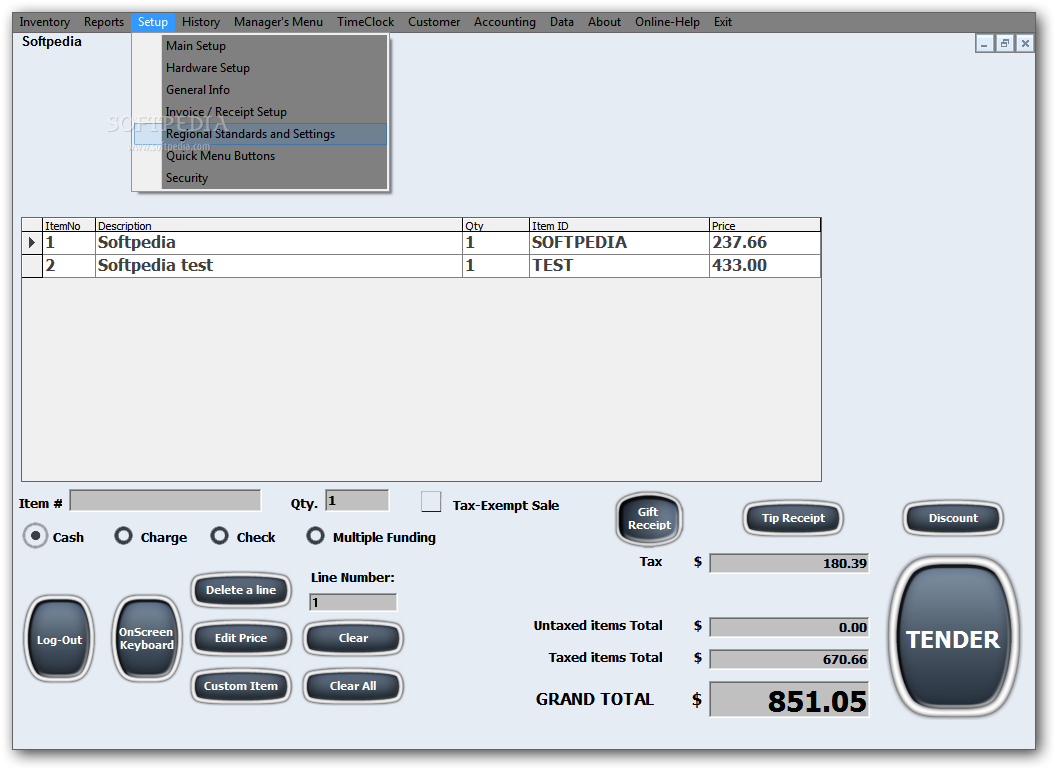Screen dimensions: 1056x770
Task: Click the GRAND TOTAL amount field
Action: click(x=789, y=700)
